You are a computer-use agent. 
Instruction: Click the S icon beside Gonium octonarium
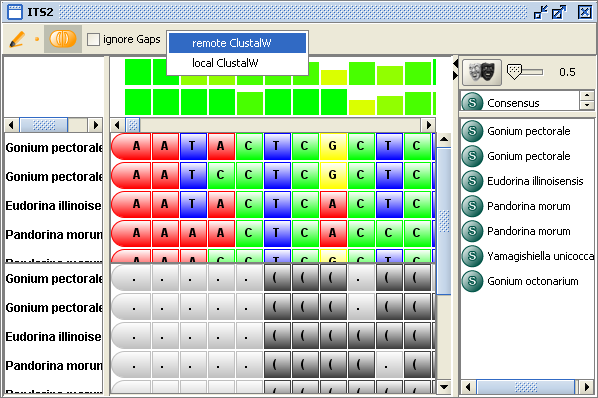point(472,281)
